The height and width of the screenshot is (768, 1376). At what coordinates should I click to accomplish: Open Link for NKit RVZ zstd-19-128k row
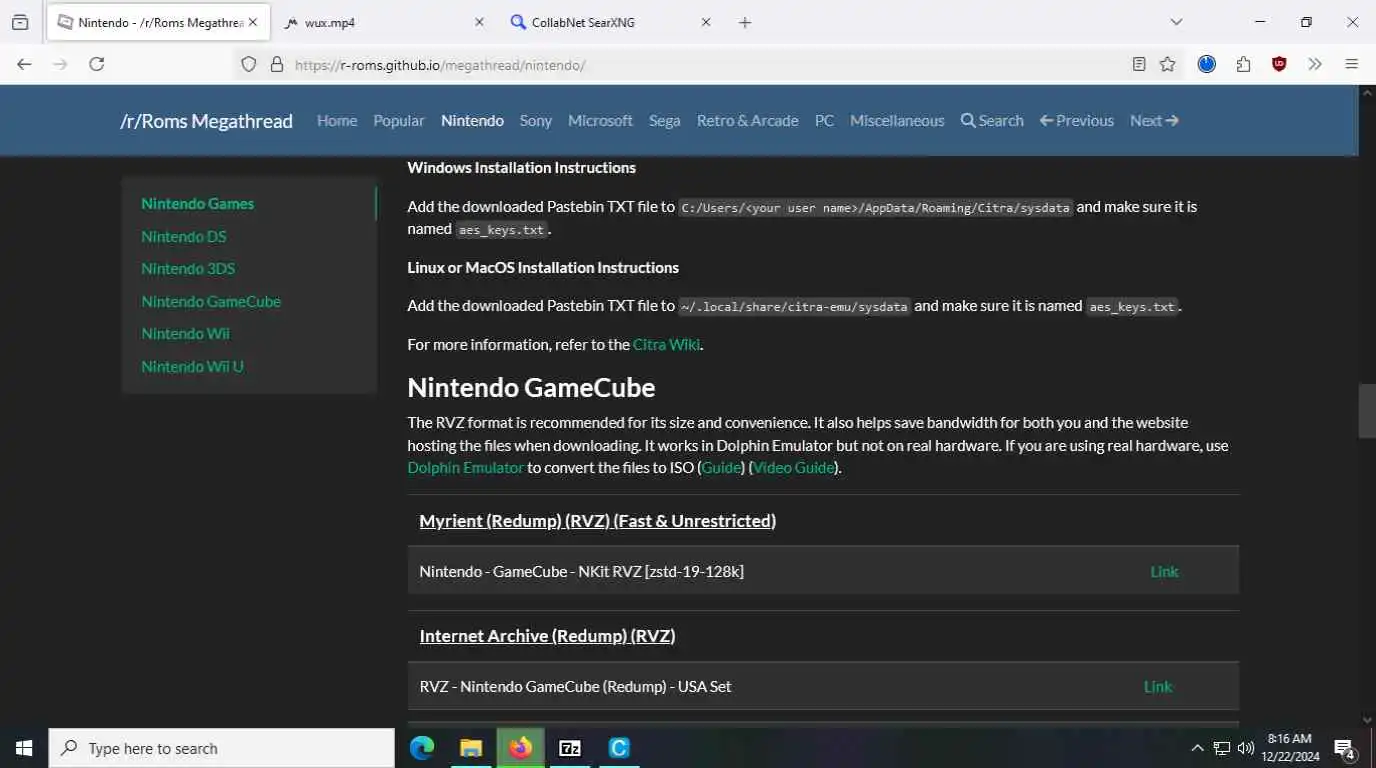click(x=1164, y=571)
